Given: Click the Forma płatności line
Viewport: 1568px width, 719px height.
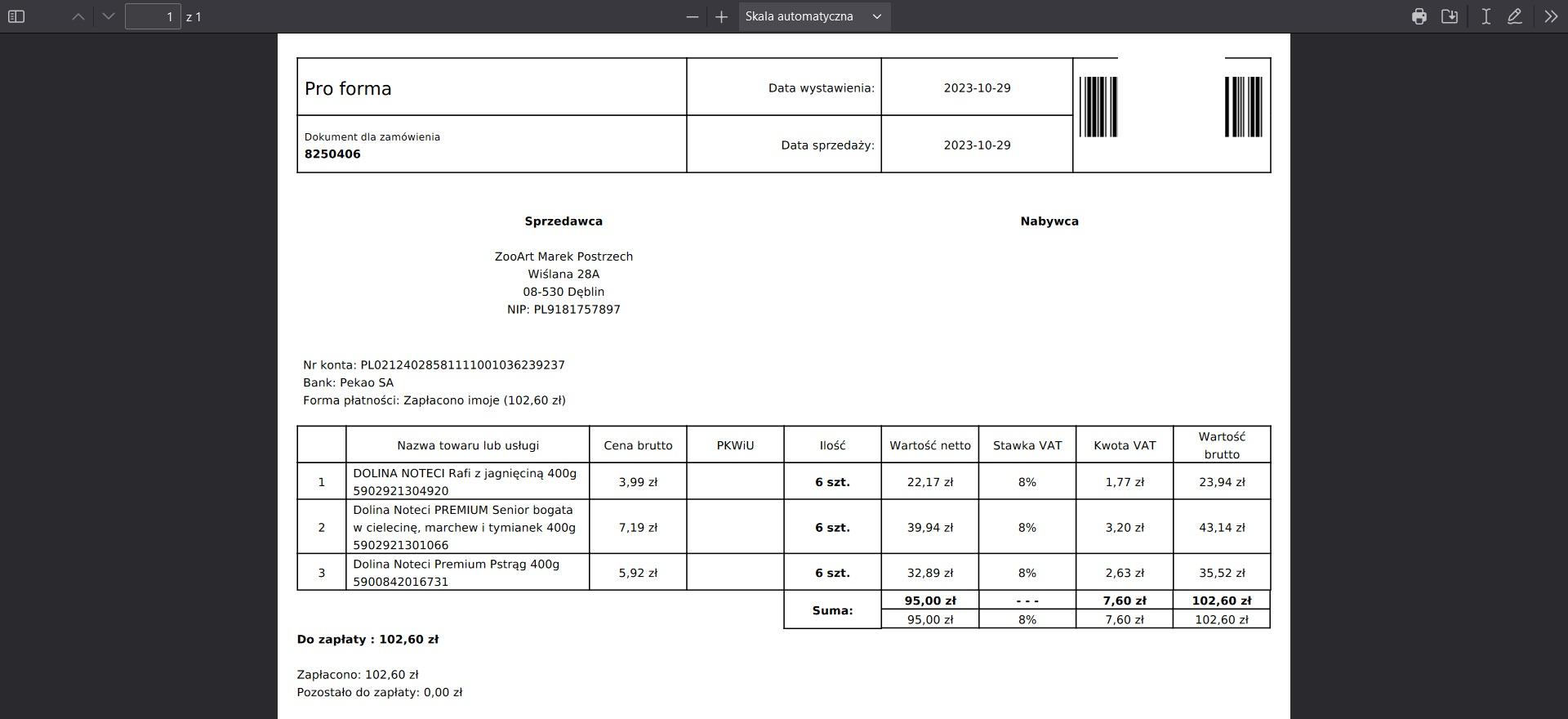Looking at the screenshot, I should (434, 400).
